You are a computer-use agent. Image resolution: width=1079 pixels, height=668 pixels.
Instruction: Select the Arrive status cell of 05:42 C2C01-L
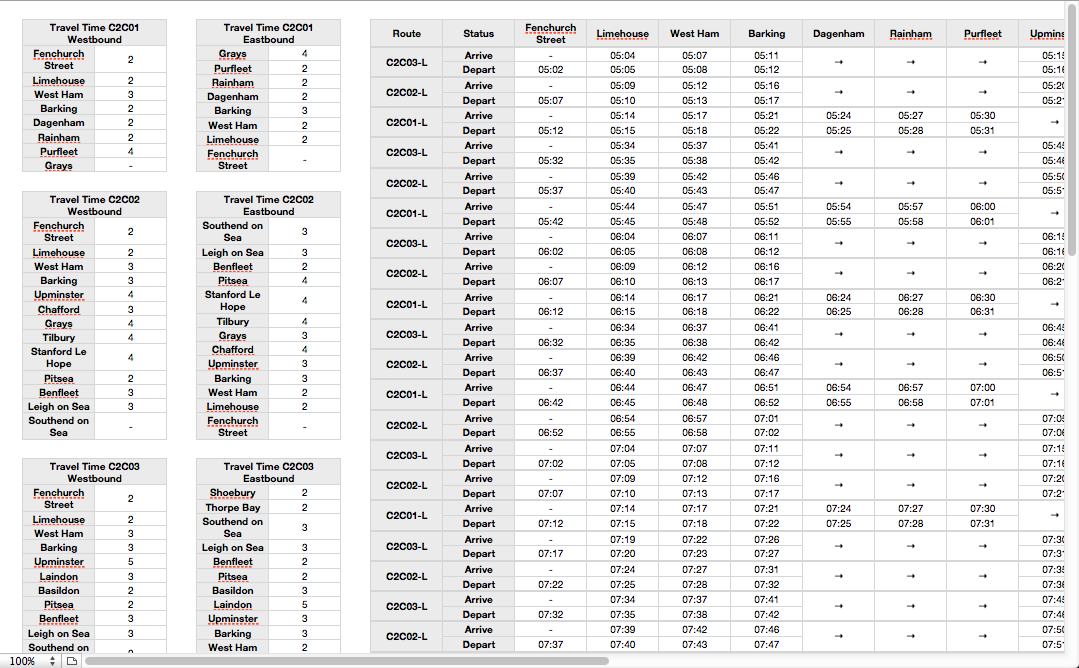point(478,206)
